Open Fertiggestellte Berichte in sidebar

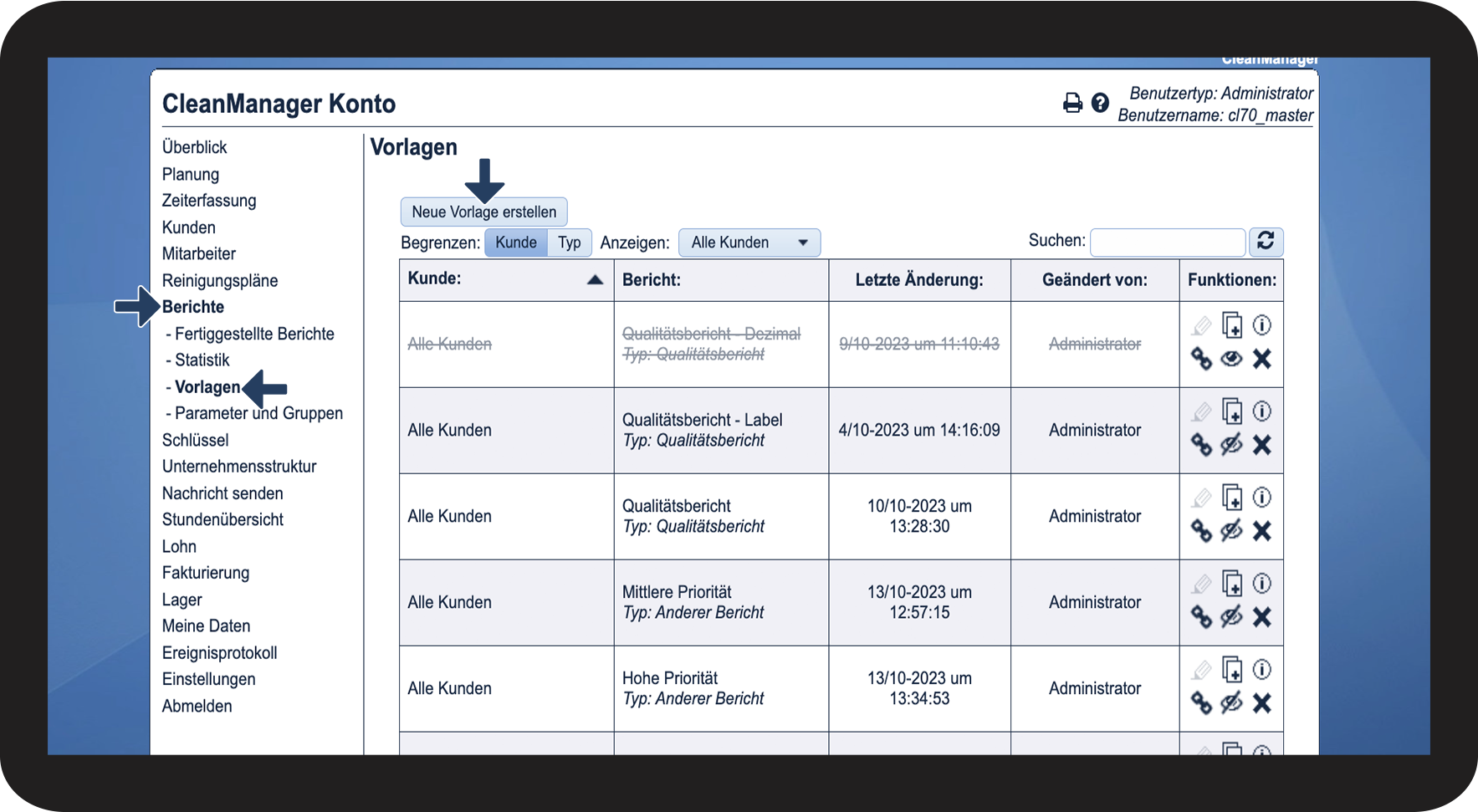[x=254, y=334]
